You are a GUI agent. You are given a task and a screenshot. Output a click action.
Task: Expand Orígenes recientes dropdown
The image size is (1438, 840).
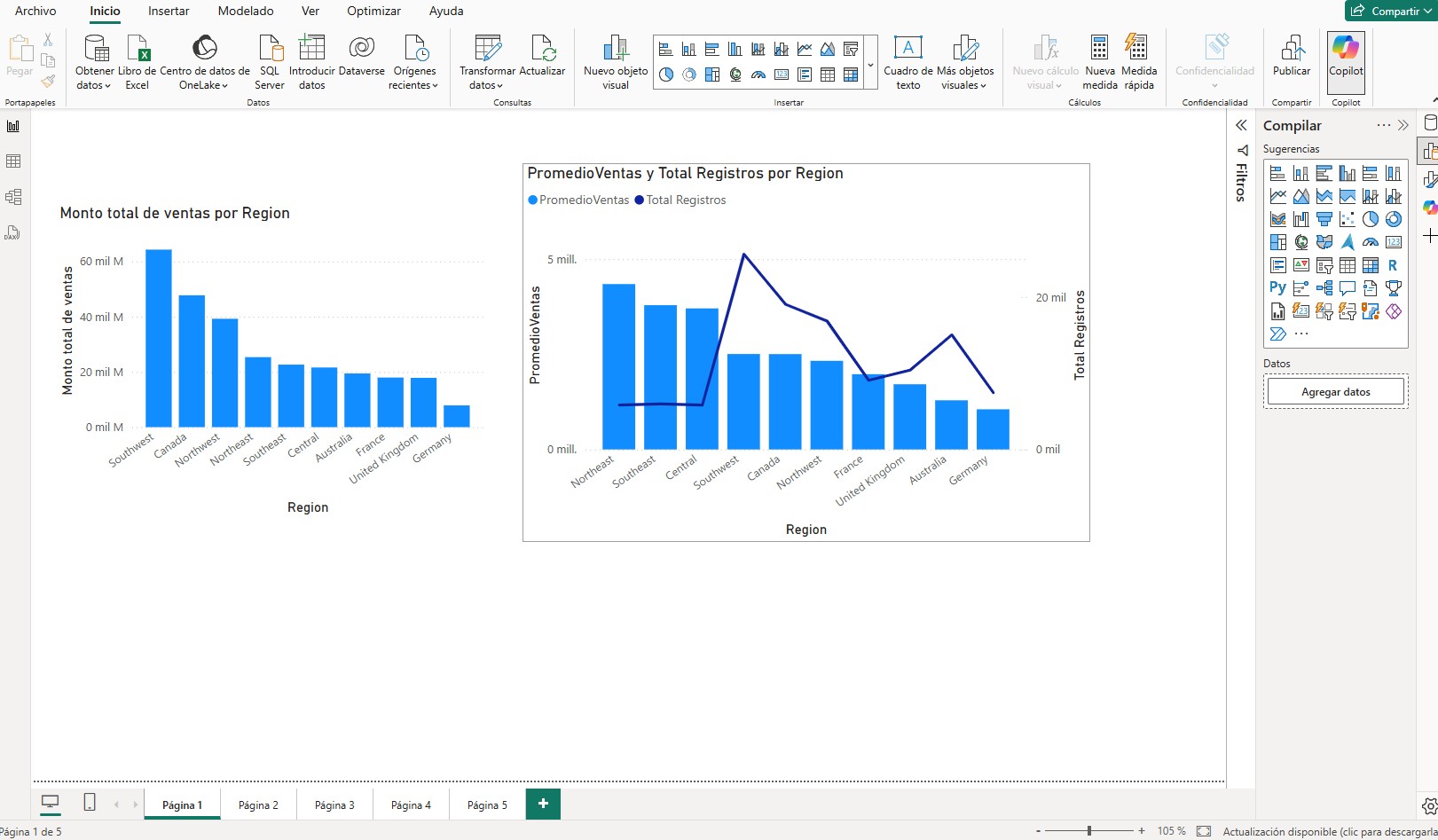point(414,78)
